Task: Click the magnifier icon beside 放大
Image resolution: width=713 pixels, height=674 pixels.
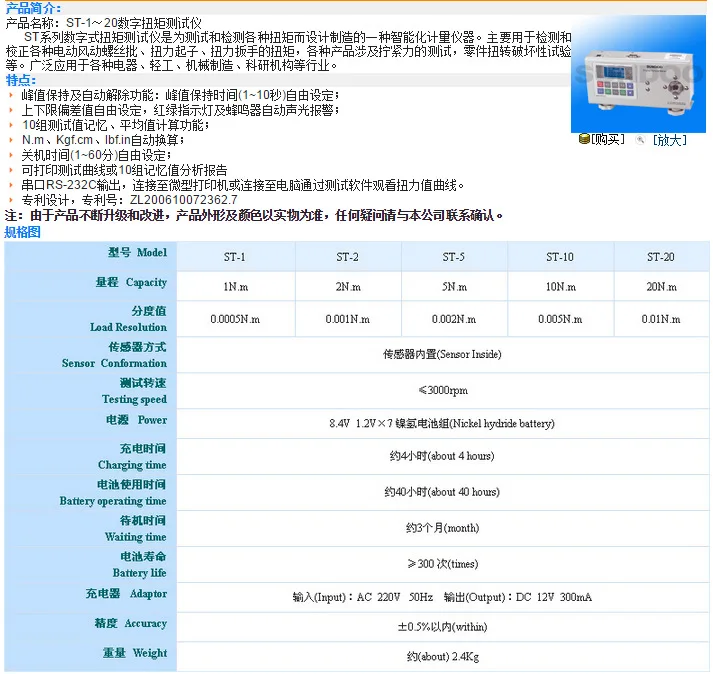Action: (640, 140)
